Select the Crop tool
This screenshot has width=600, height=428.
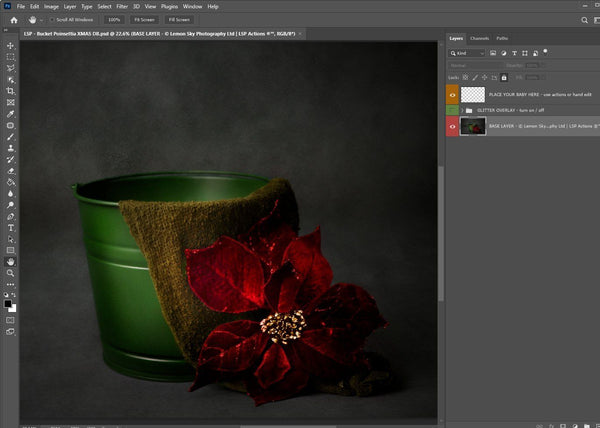10,91
